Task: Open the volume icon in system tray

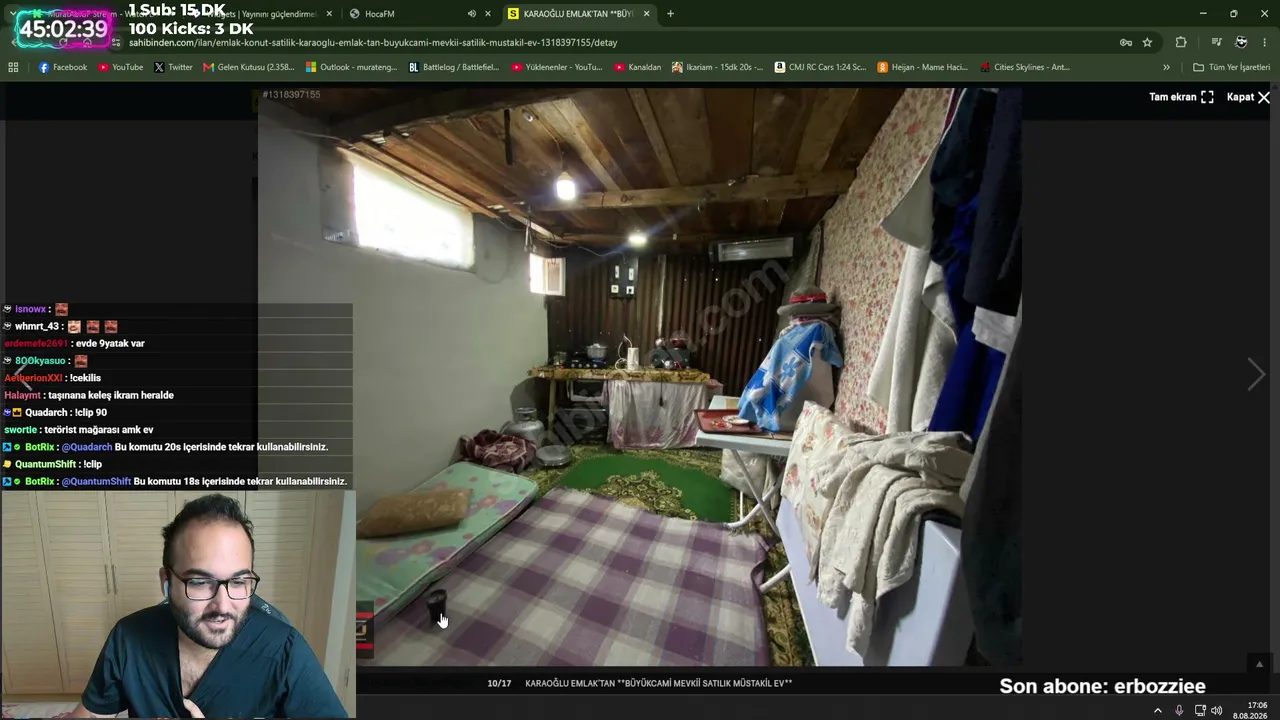Action: click(x=1216, y=710)
